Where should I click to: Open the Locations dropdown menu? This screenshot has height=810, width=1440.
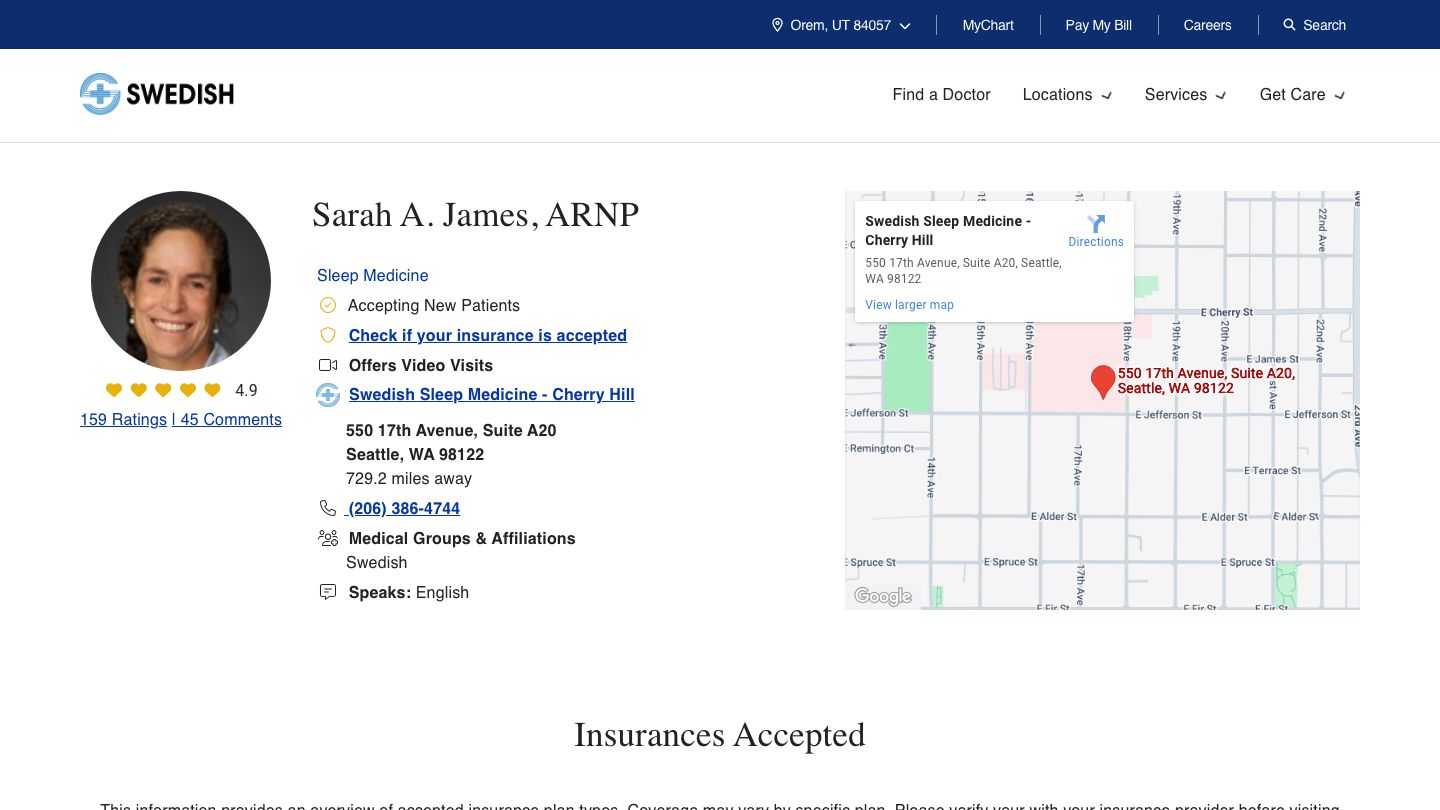pos(1067,95)
